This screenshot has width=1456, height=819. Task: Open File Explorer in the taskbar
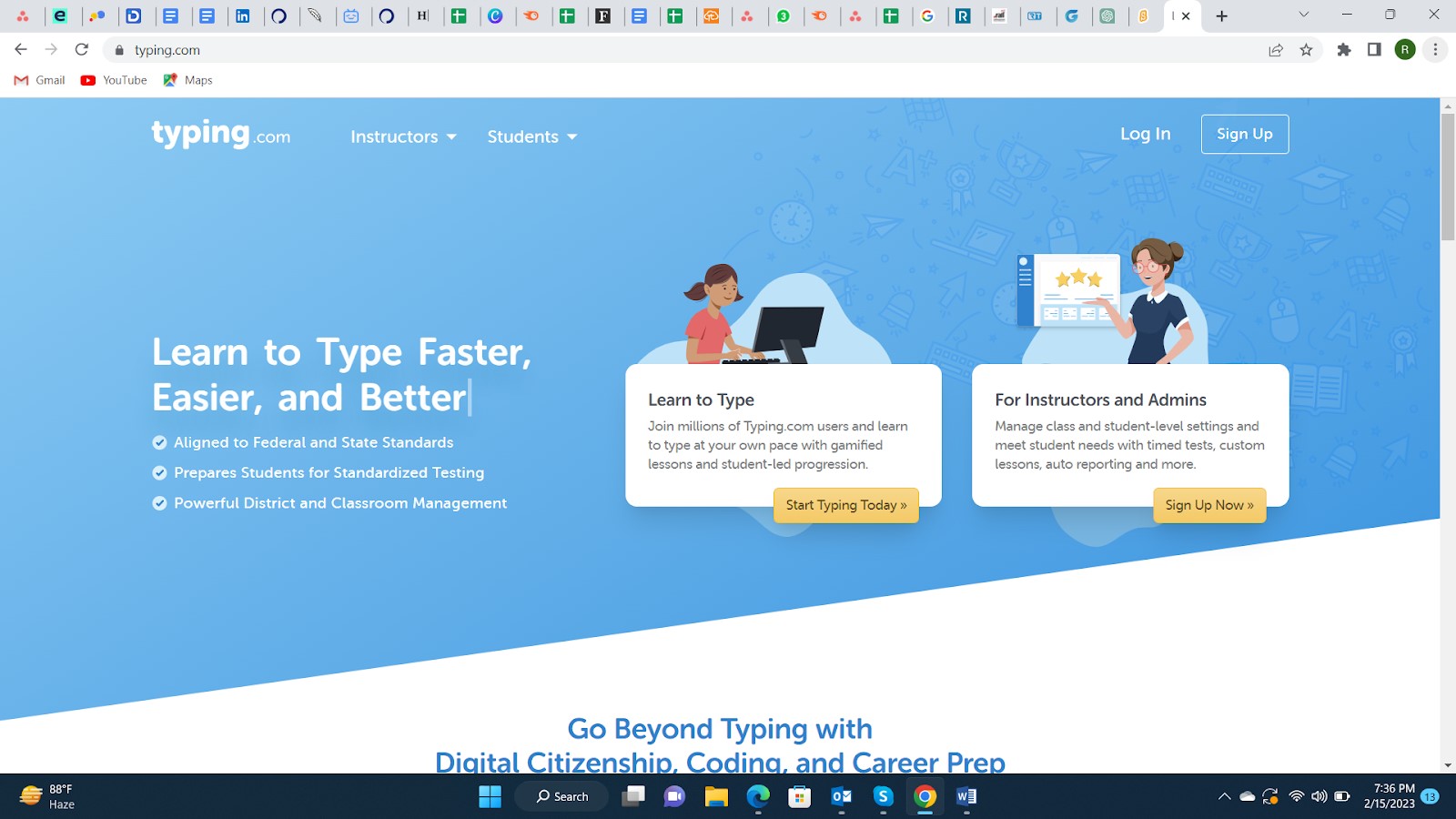point(716,796)
